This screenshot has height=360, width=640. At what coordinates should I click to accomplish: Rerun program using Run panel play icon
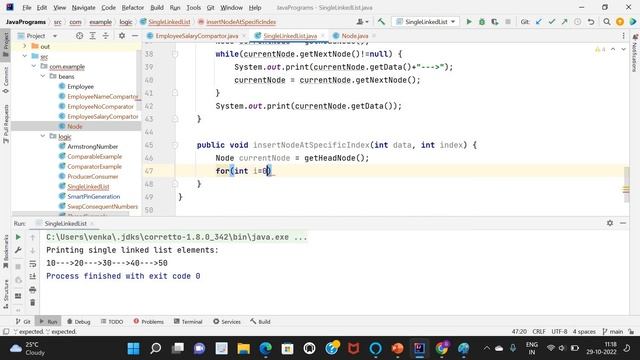(x=18, y=237)
